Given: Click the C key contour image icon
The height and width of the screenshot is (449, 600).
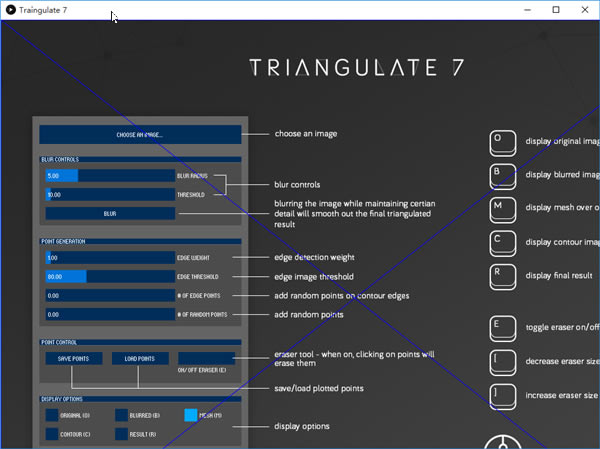Looking at the screenshot, I should [x=502, y=241].
